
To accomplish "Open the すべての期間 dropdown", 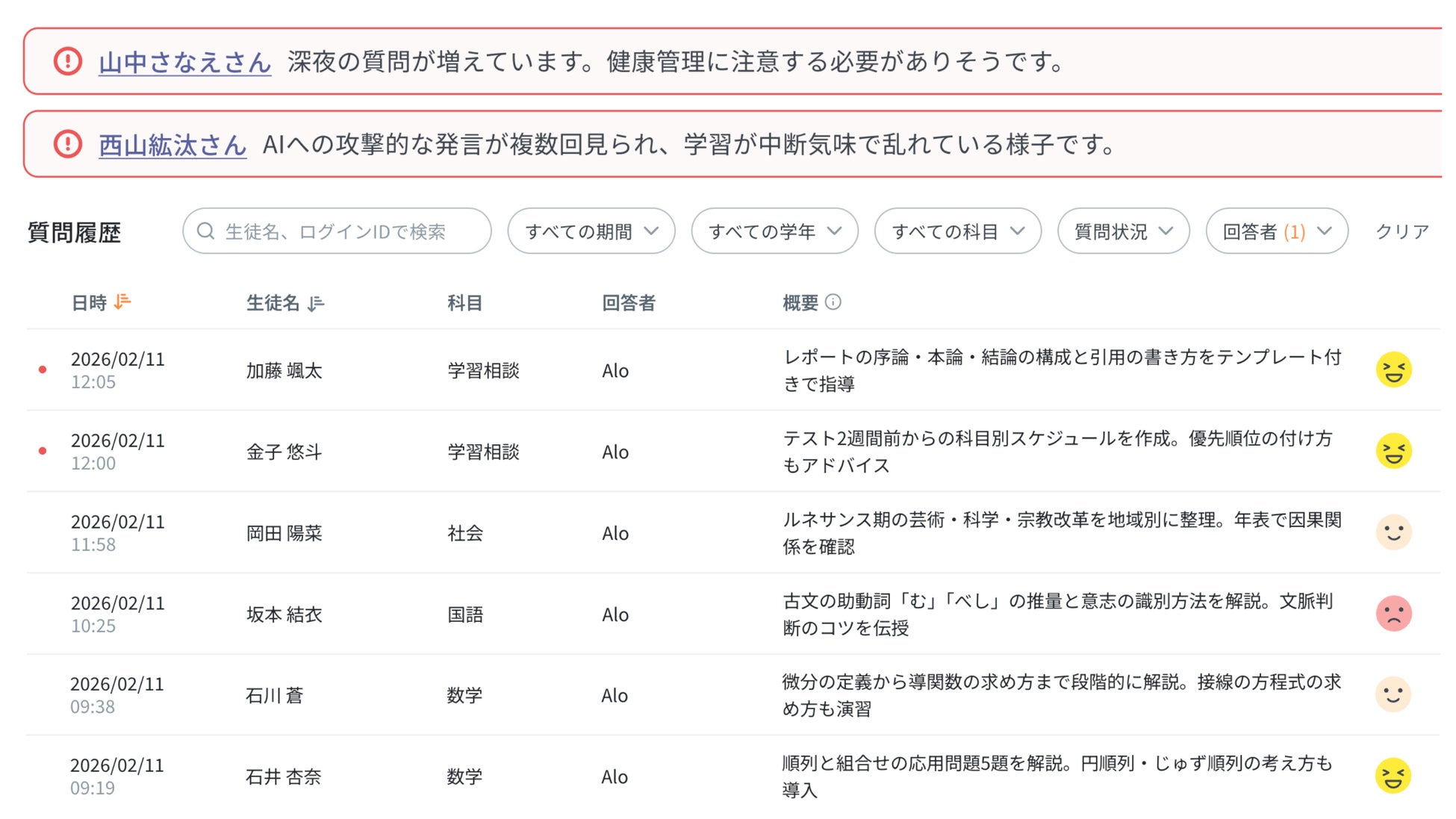I will 591,231.
